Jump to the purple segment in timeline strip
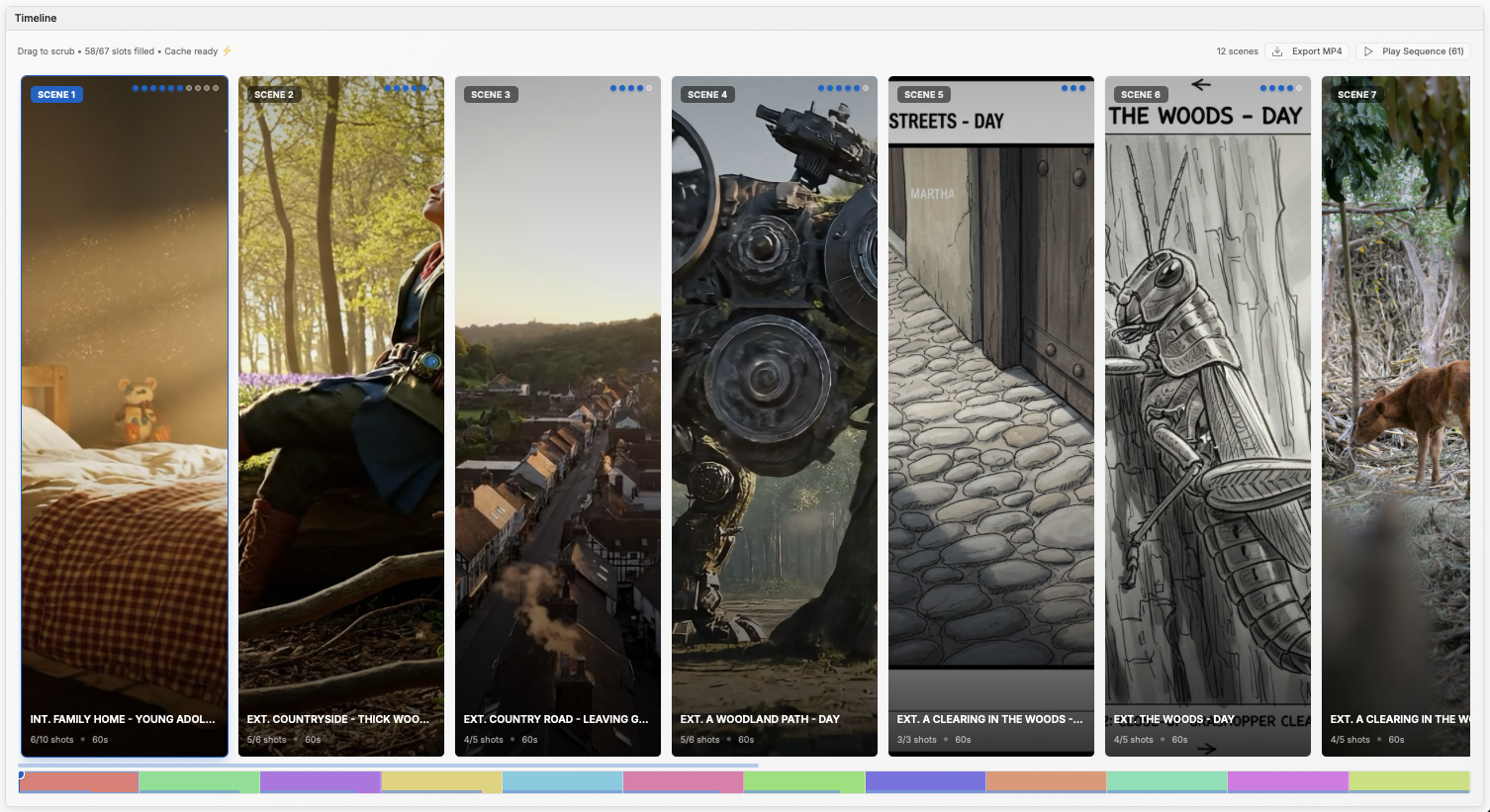1490x812 pixels. (x=321, y=782)
